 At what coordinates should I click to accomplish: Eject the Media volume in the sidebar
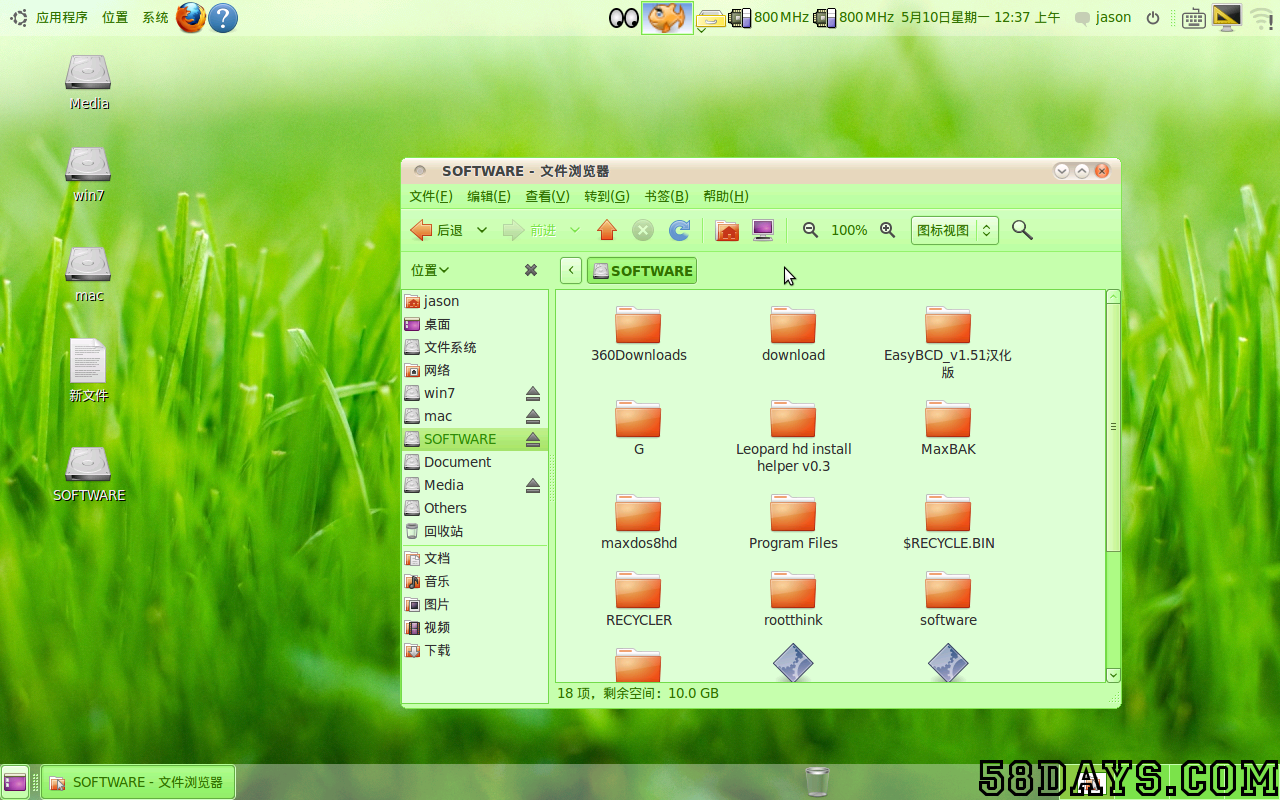tap(533, 486)
